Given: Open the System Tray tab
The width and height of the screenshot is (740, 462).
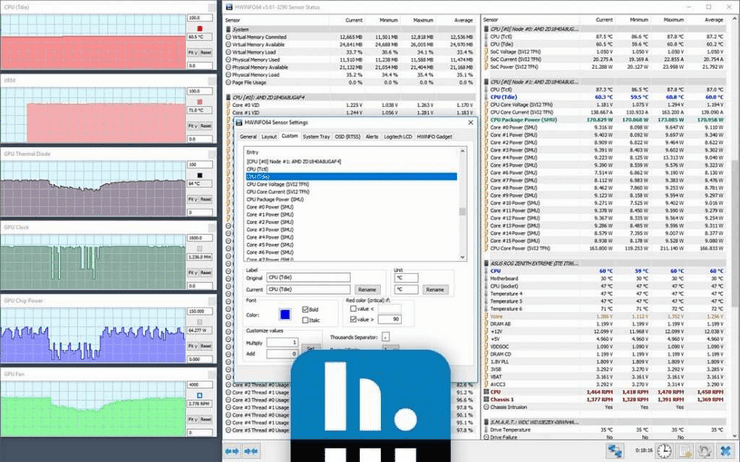Looking at the screenshot, I should (x=316, y=137).
